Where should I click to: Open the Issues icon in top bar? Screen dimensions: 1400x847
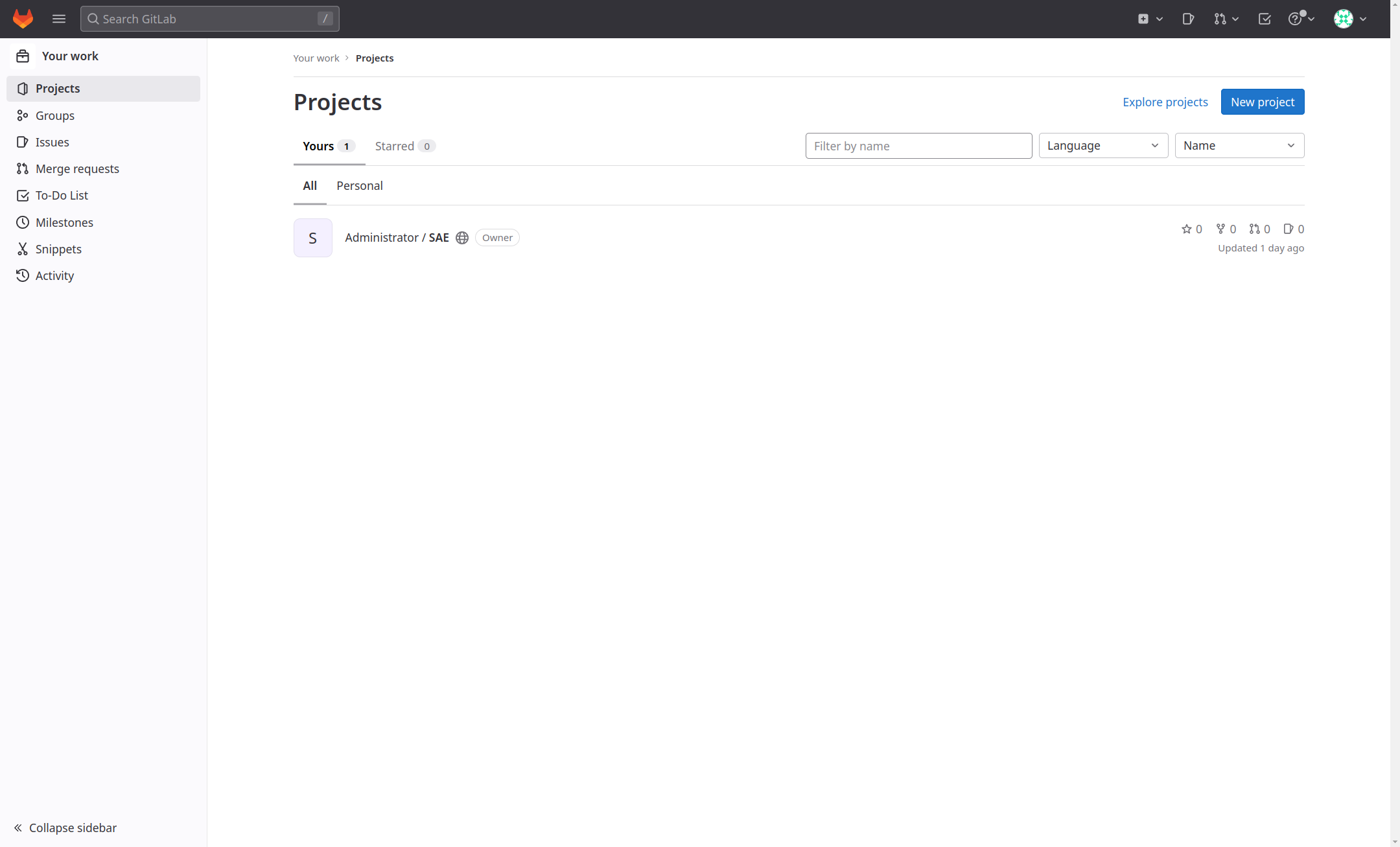coord(1188,19)
